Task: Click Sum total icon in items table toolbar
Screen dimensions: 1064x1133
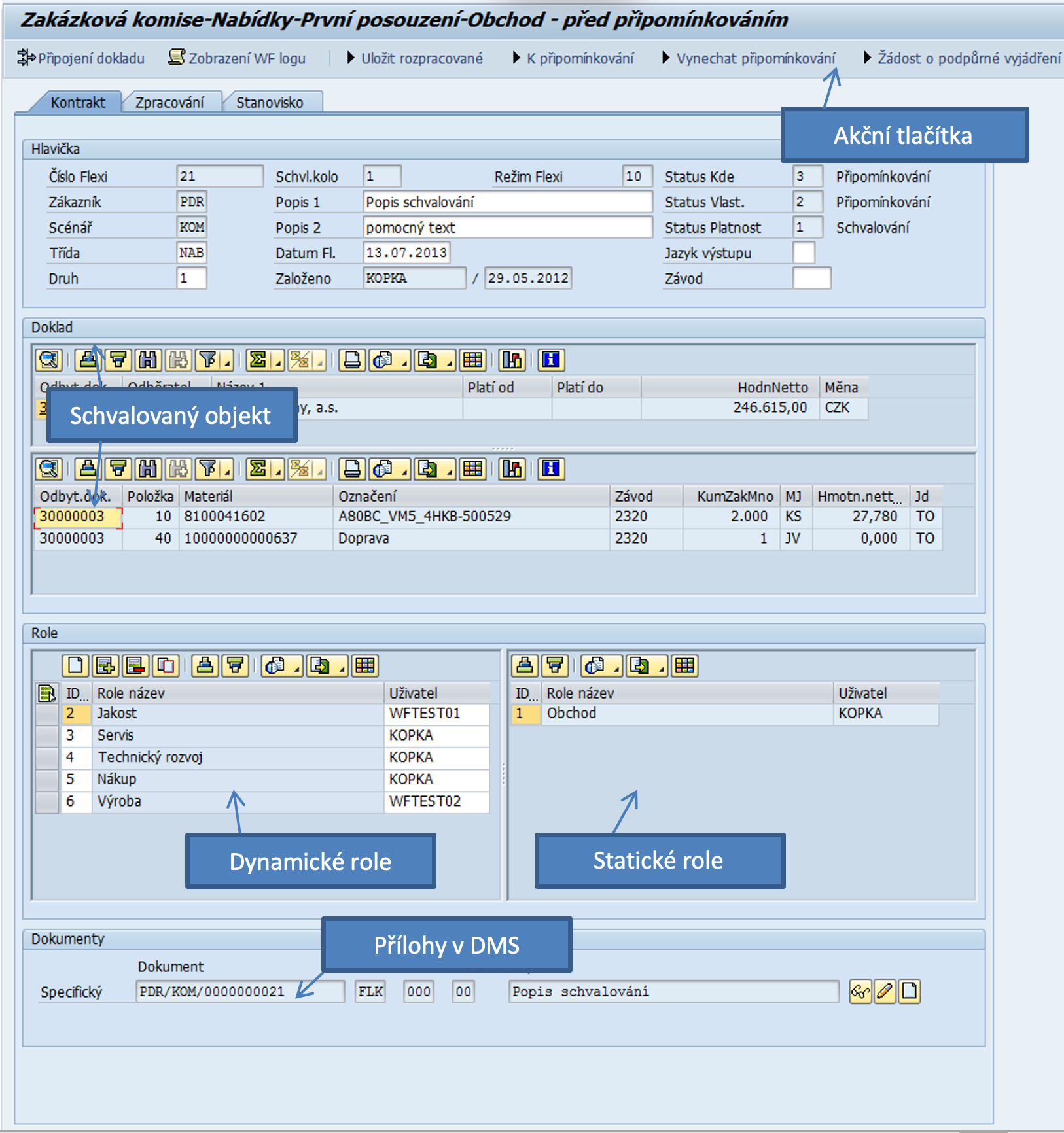Action: point(258,468)
